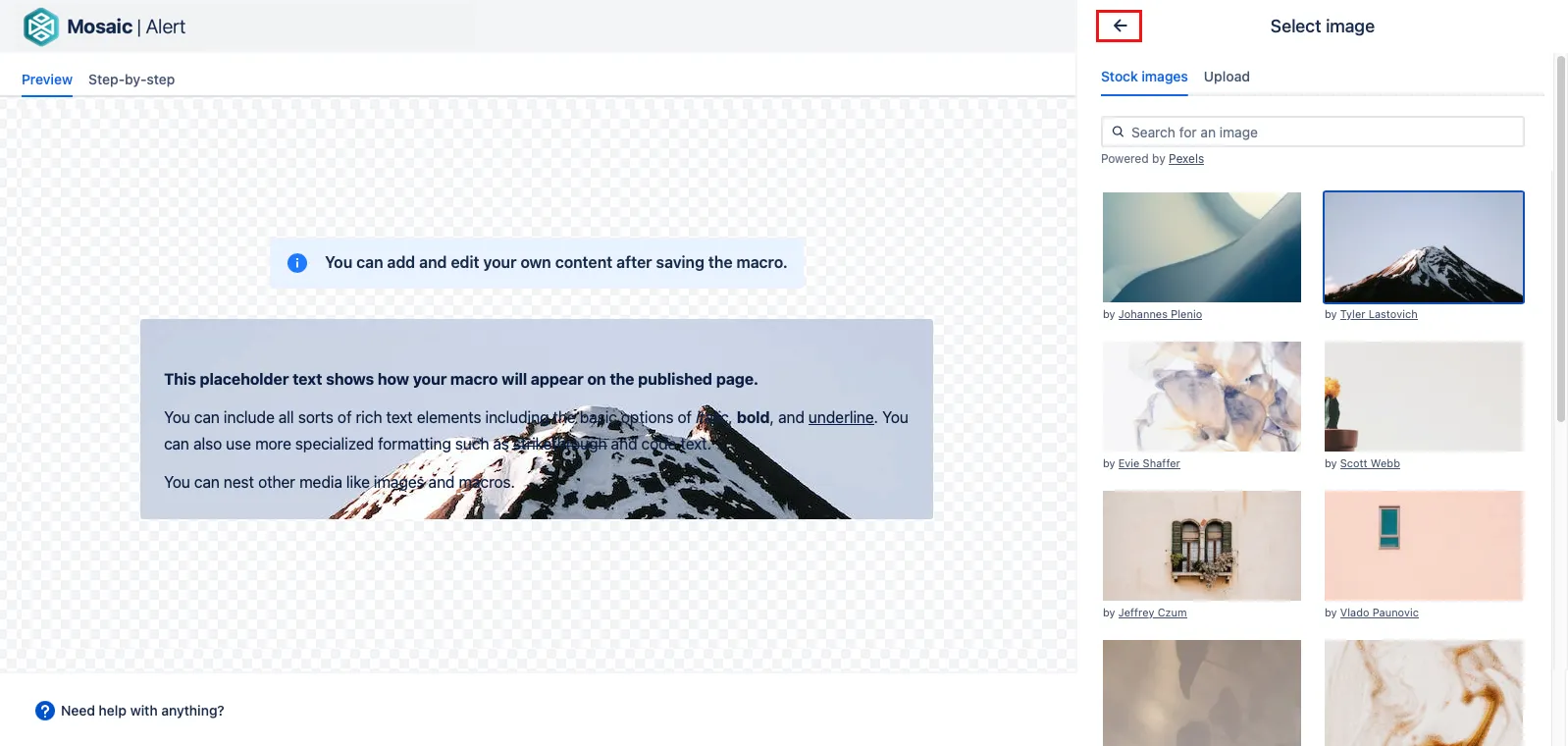Choose the beige leaf shadow image

tap(1202, 693)
